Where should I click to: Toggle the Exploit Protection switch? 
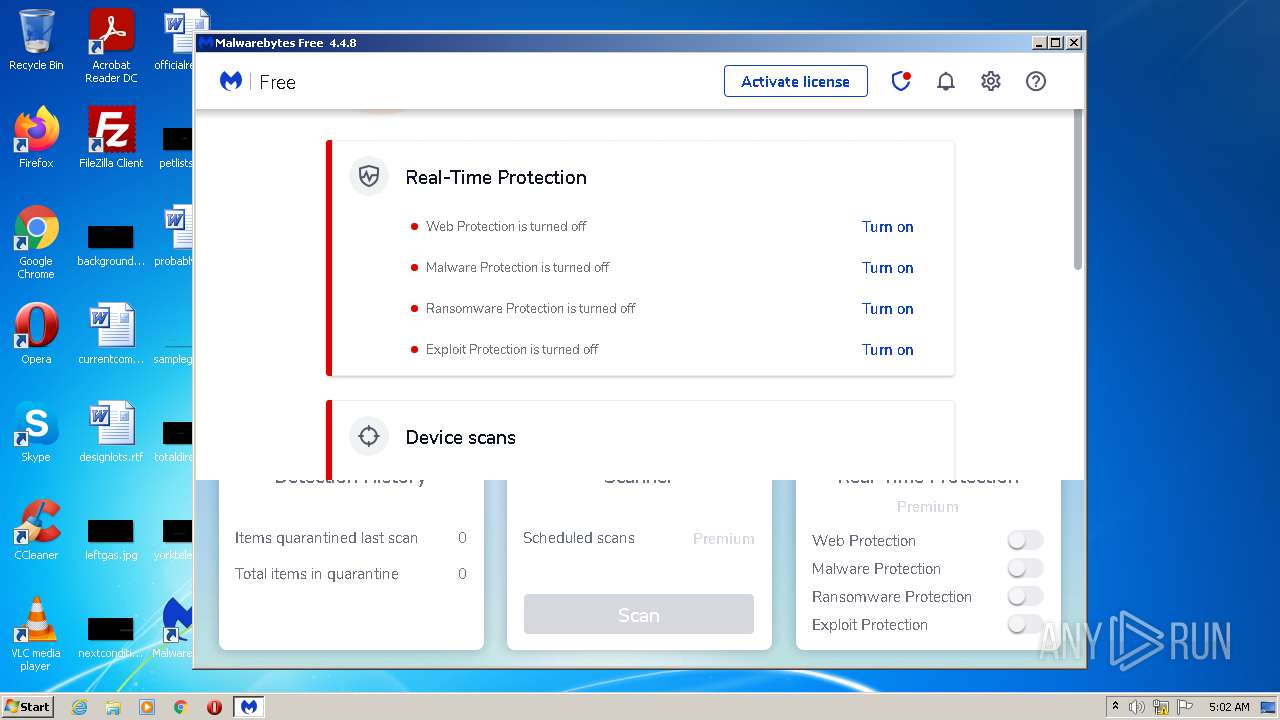click(1025, 624)
